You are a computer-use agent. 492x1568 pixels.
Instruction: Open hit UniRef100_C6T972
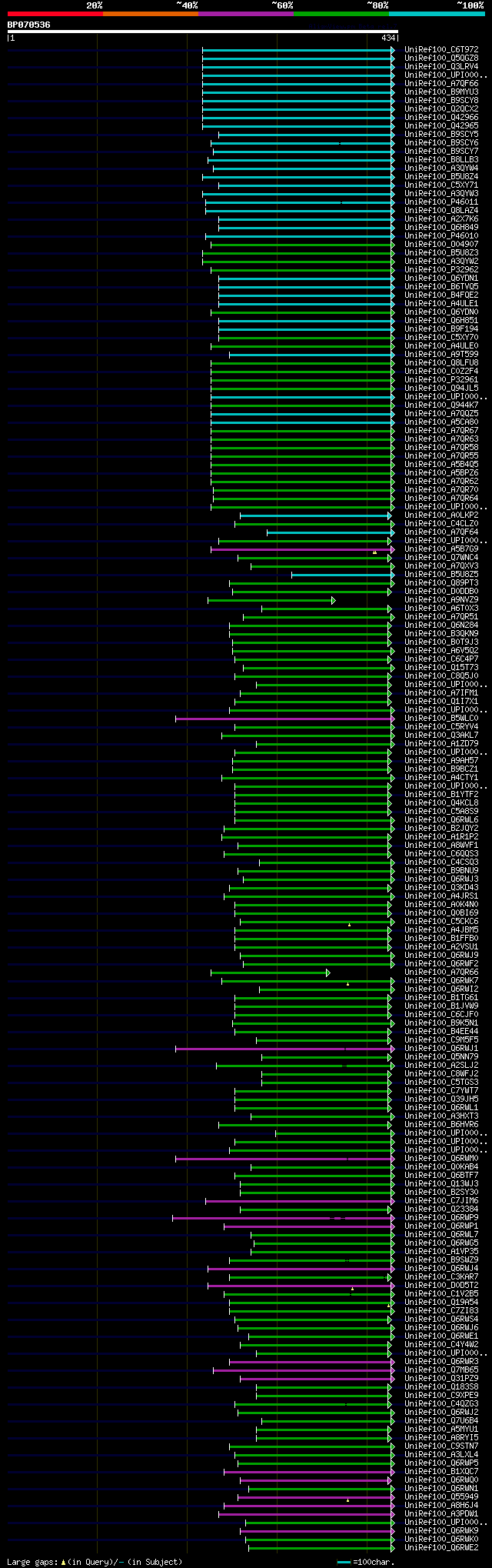(441, 50)
